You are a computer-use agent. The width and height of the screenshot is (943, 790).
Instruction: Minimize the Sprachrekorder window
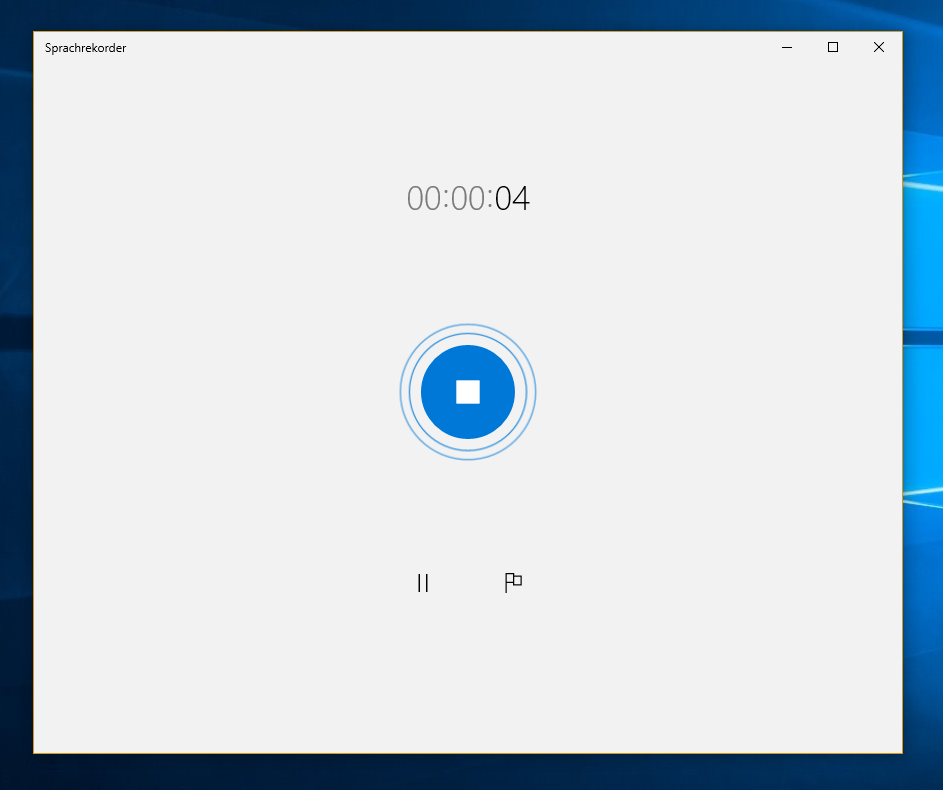point(787,47)
